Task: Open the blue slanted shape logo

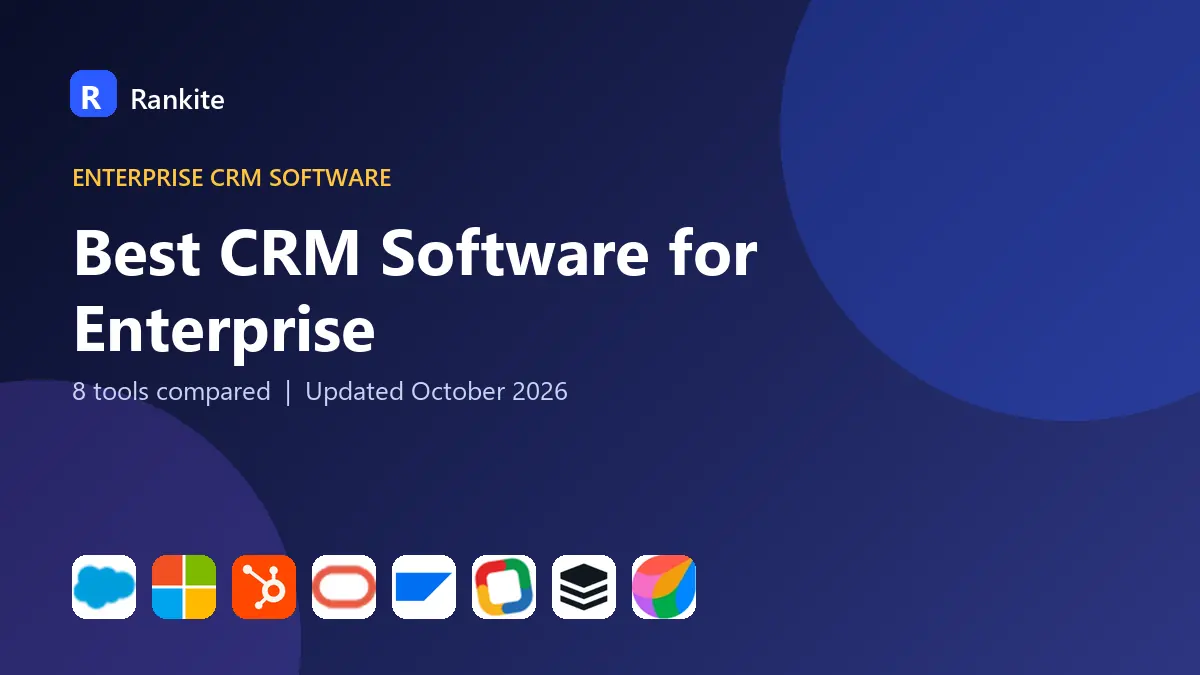Action: pyautogui.click(x=424, y=587)
